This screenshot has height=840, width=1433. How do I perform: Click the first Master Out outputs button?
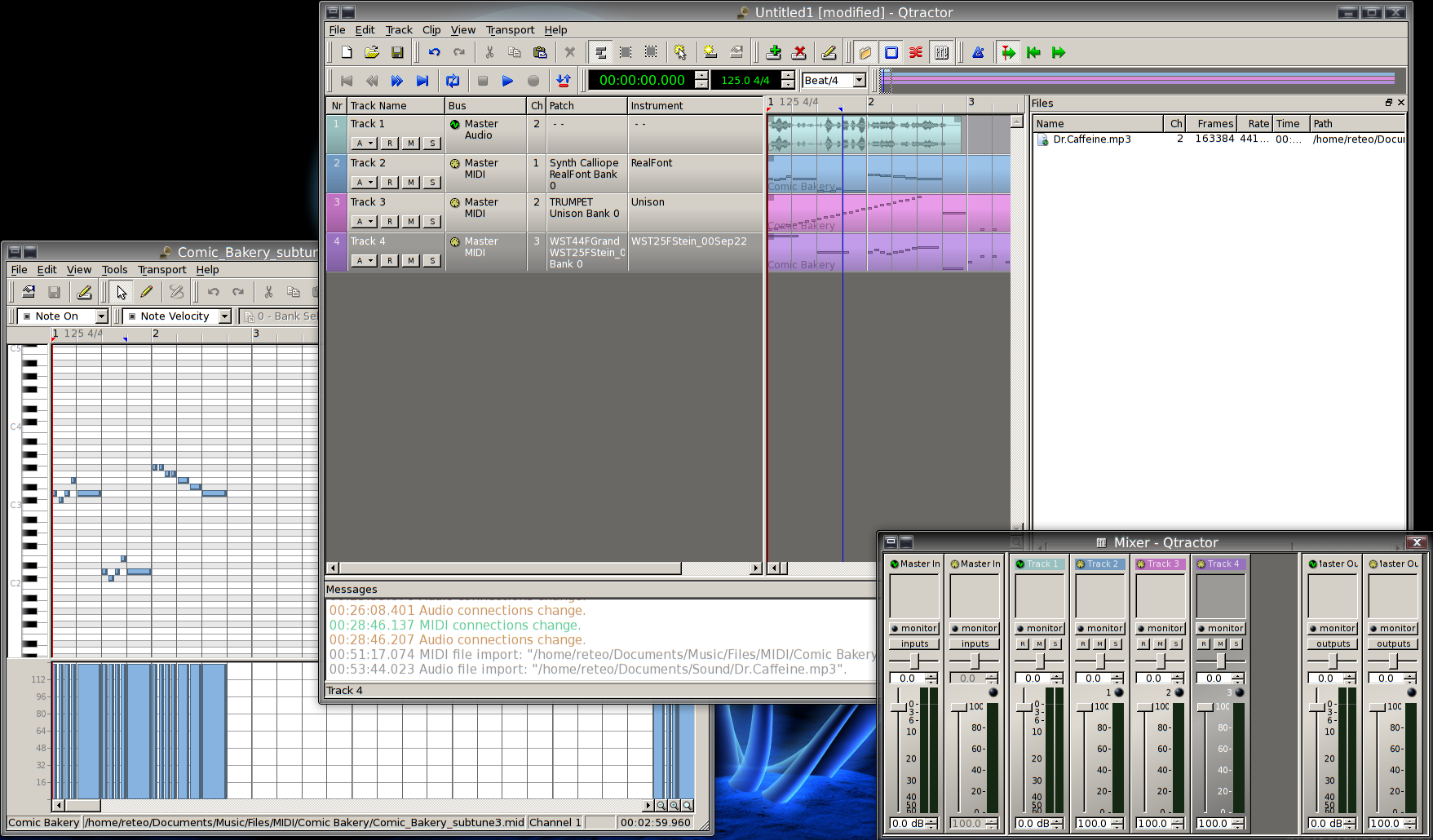coord(1333,644)
